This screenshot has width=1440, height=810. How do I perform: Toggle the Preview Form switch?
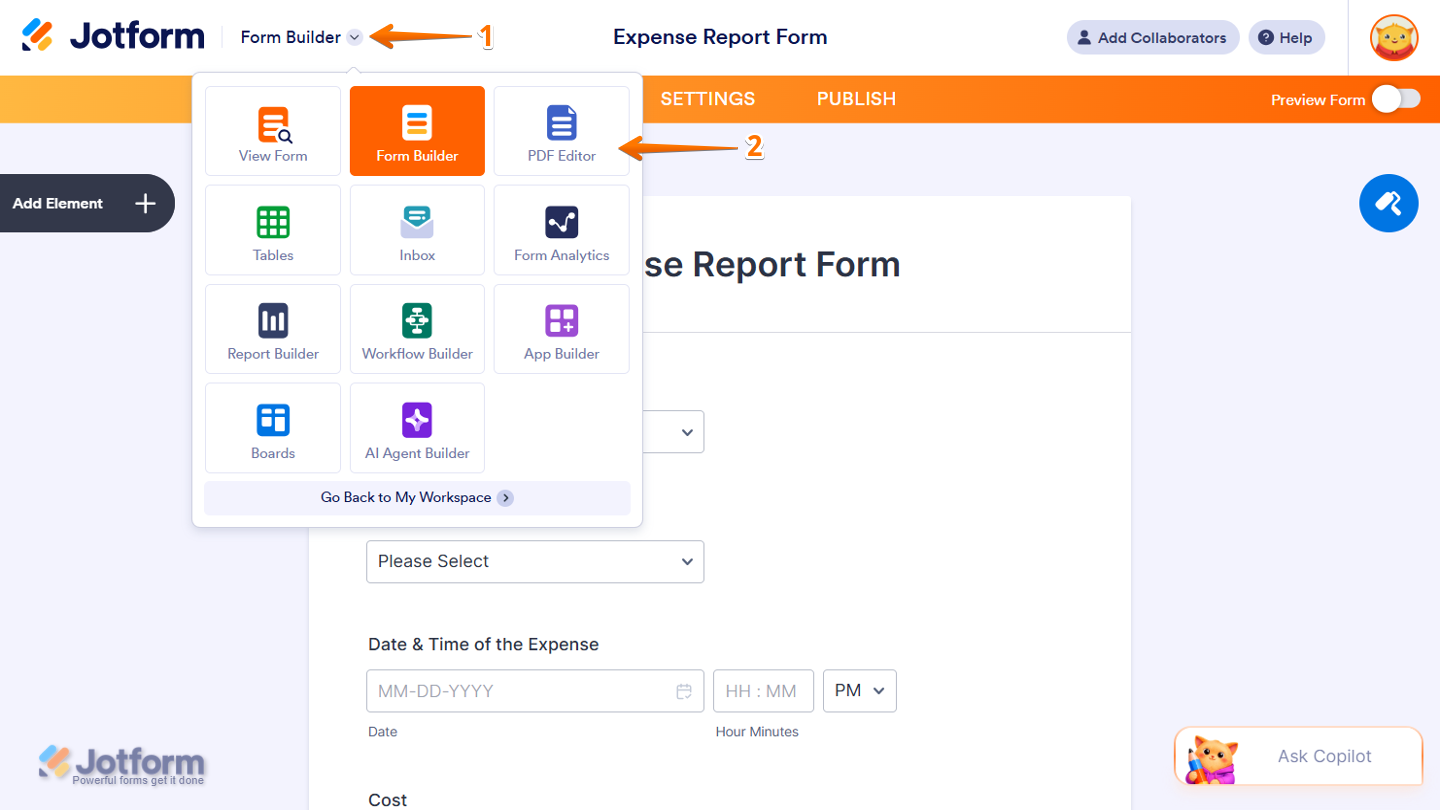coord(1396,99)
